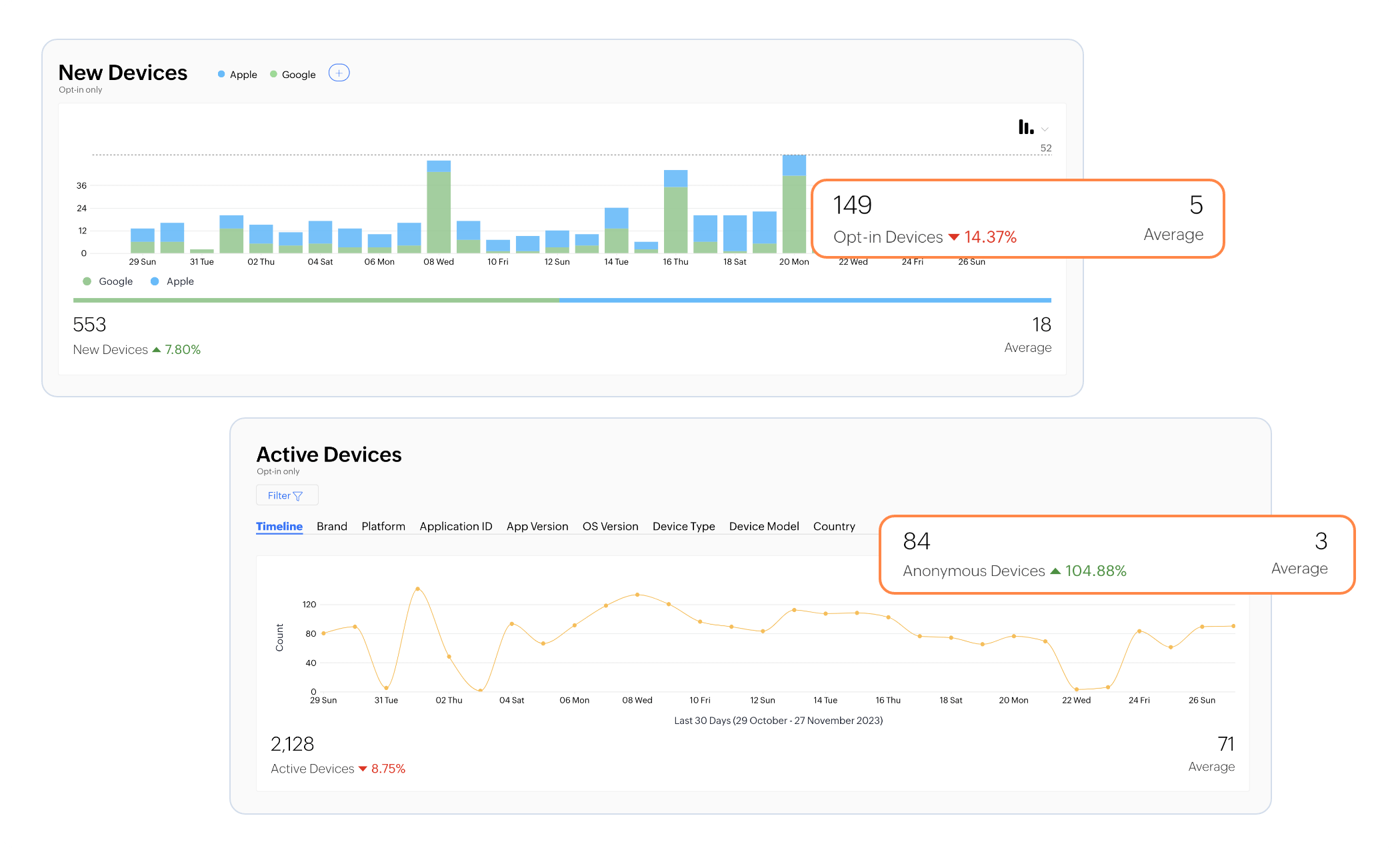Select the Timeline tab link
Viewport: 1400px width, 848px height.
pyautogui.click(x=279, y=526)
